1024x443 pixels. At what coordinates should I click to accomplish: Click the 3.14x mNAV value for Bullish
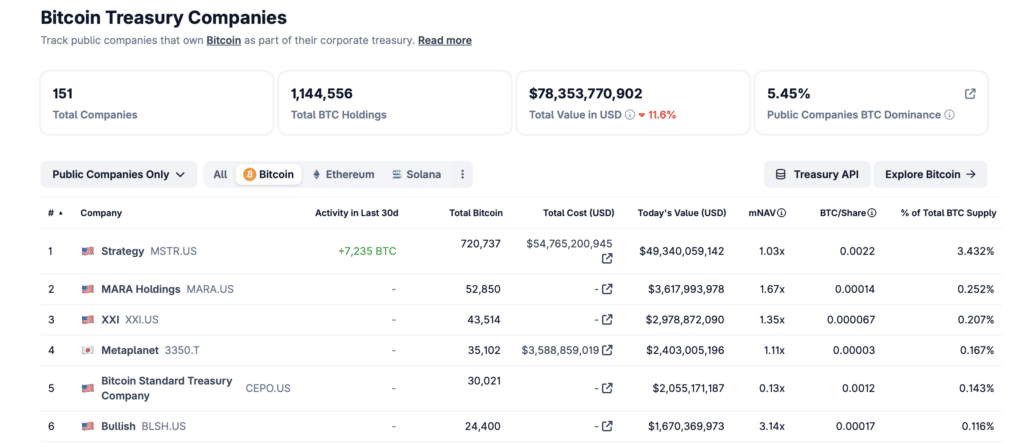coord(772,426)
